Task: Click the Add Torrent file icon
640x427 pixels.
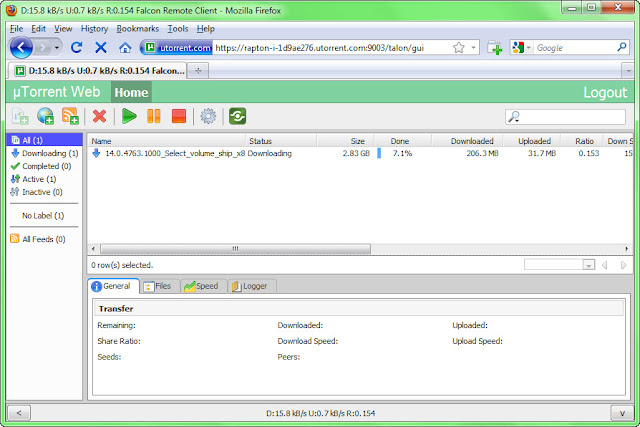Action: coord(20,116)
